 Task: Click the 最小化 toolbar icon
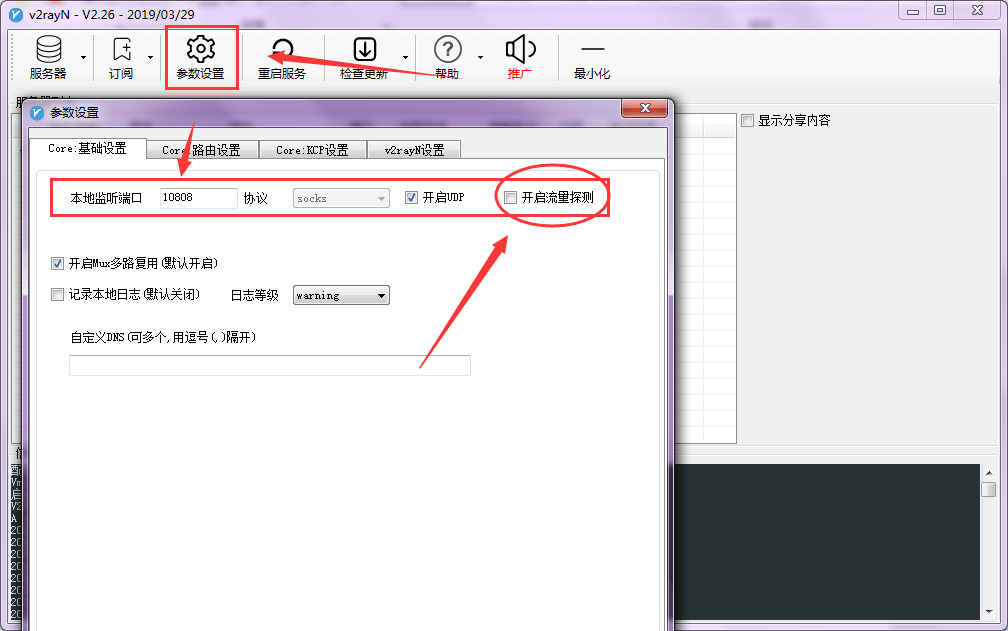click(592, 50)
